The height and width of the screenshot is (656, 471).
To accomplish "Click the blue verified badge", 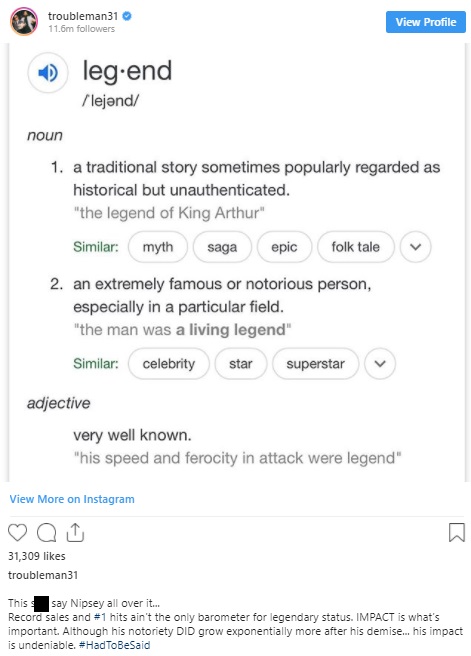I will [x=127, y=16].
